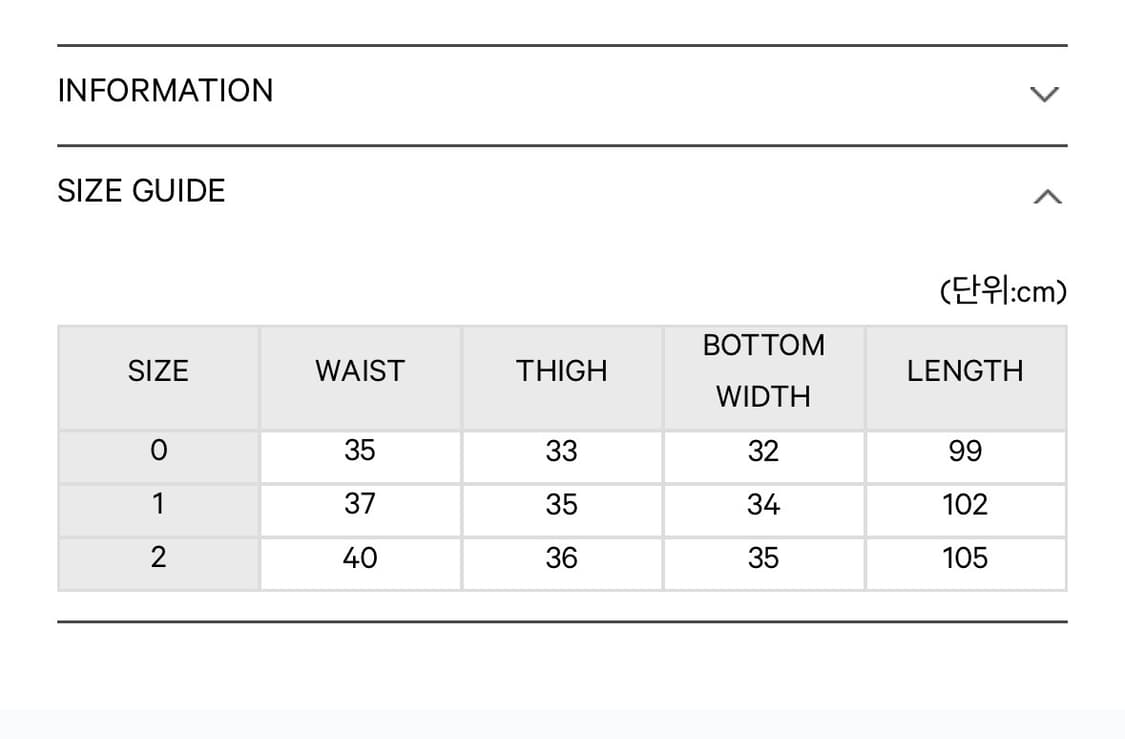Select the SIZE column header
The image size is (1125, 739).
[158, 371]
